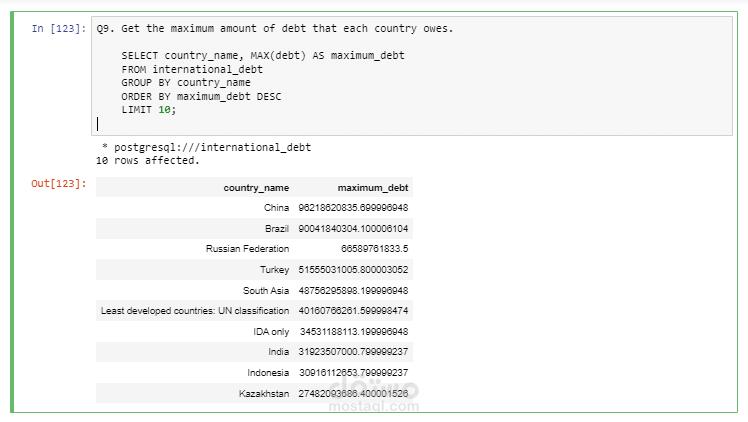Screen dimensions: 748x422
Task: Place cursor on the LIMIT 10 line
Action: (148, 110)
